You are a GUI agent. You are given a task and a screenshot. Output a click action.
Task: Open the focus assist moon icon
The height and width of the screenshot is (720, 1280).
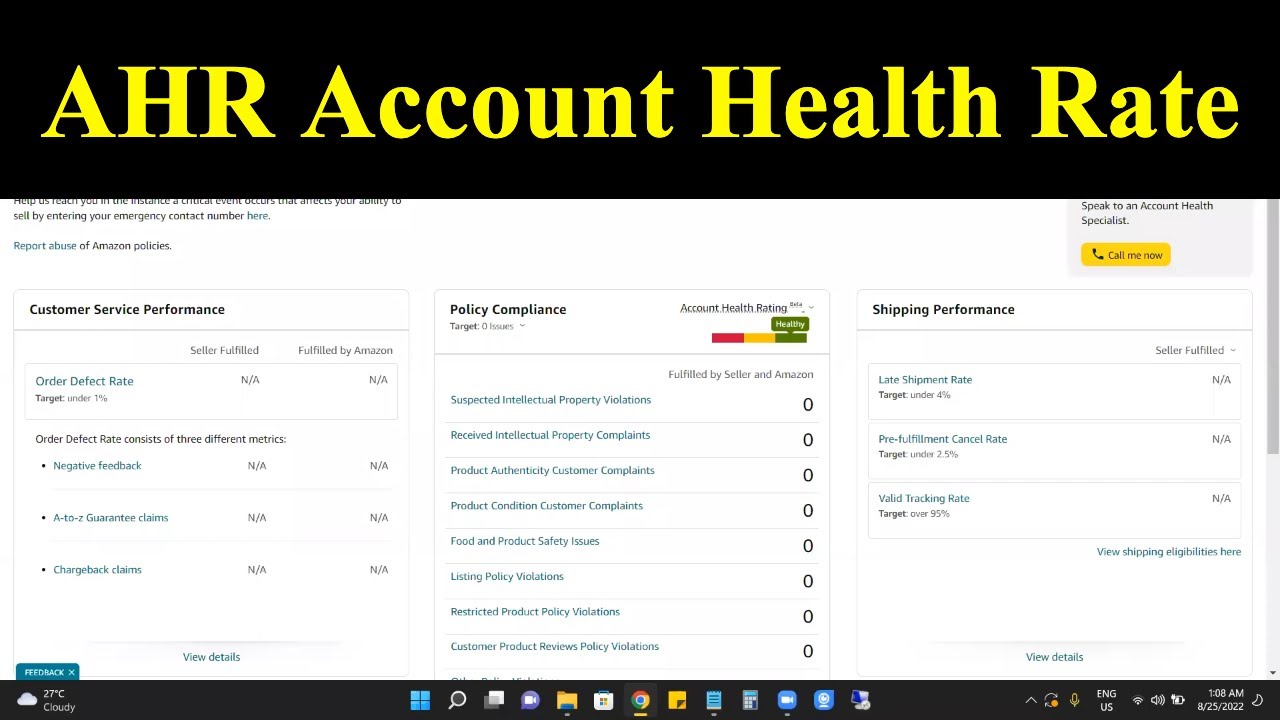coord(1258,700)
